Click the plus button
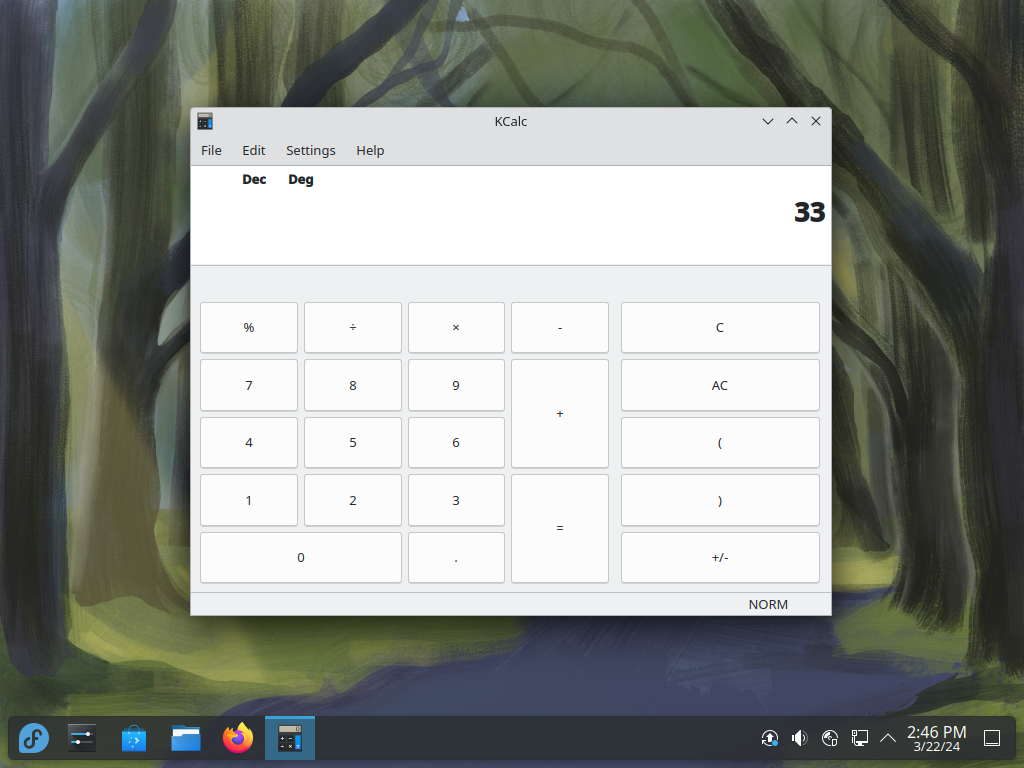The height and width of the screenshot is (768, 1024). 560,414
